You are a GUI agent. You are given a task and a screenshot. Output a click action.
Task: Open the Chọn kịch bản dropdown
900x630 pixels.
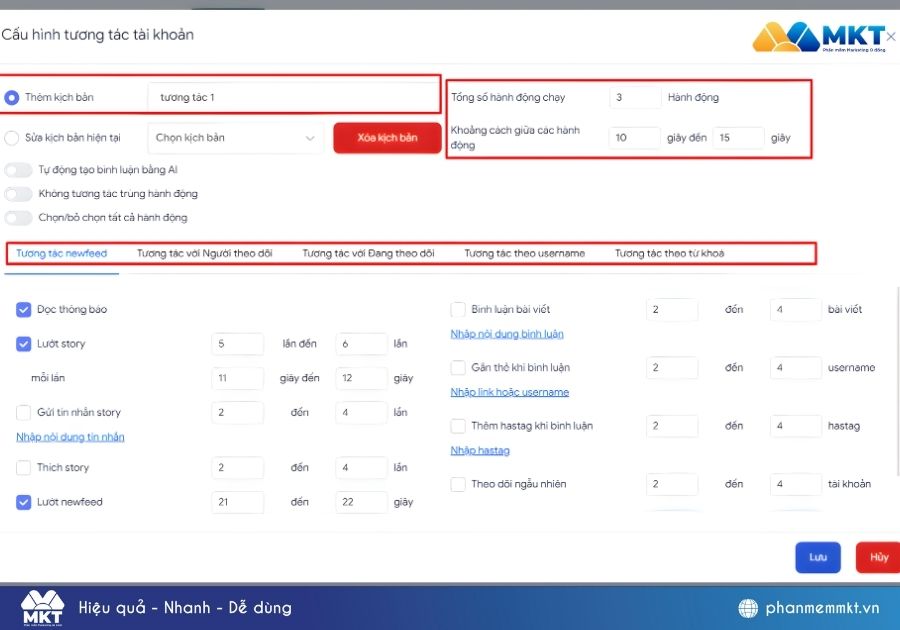[x=235, y=138]
